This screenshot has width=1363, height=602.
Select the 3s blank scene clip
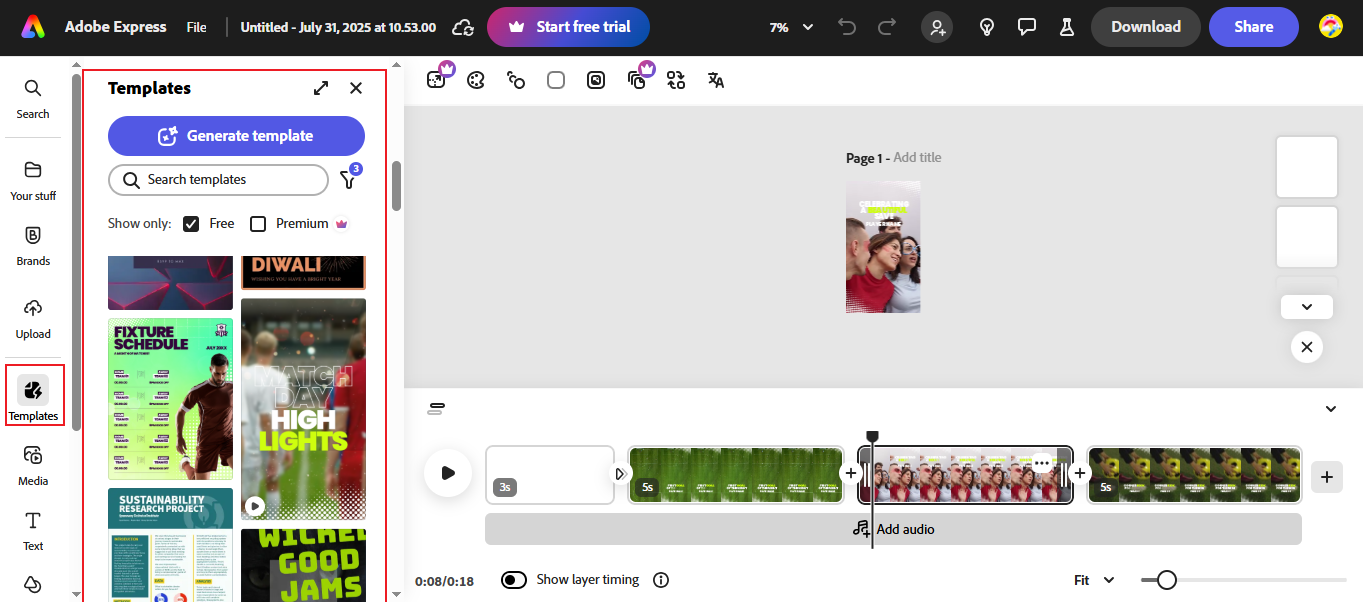550,475
